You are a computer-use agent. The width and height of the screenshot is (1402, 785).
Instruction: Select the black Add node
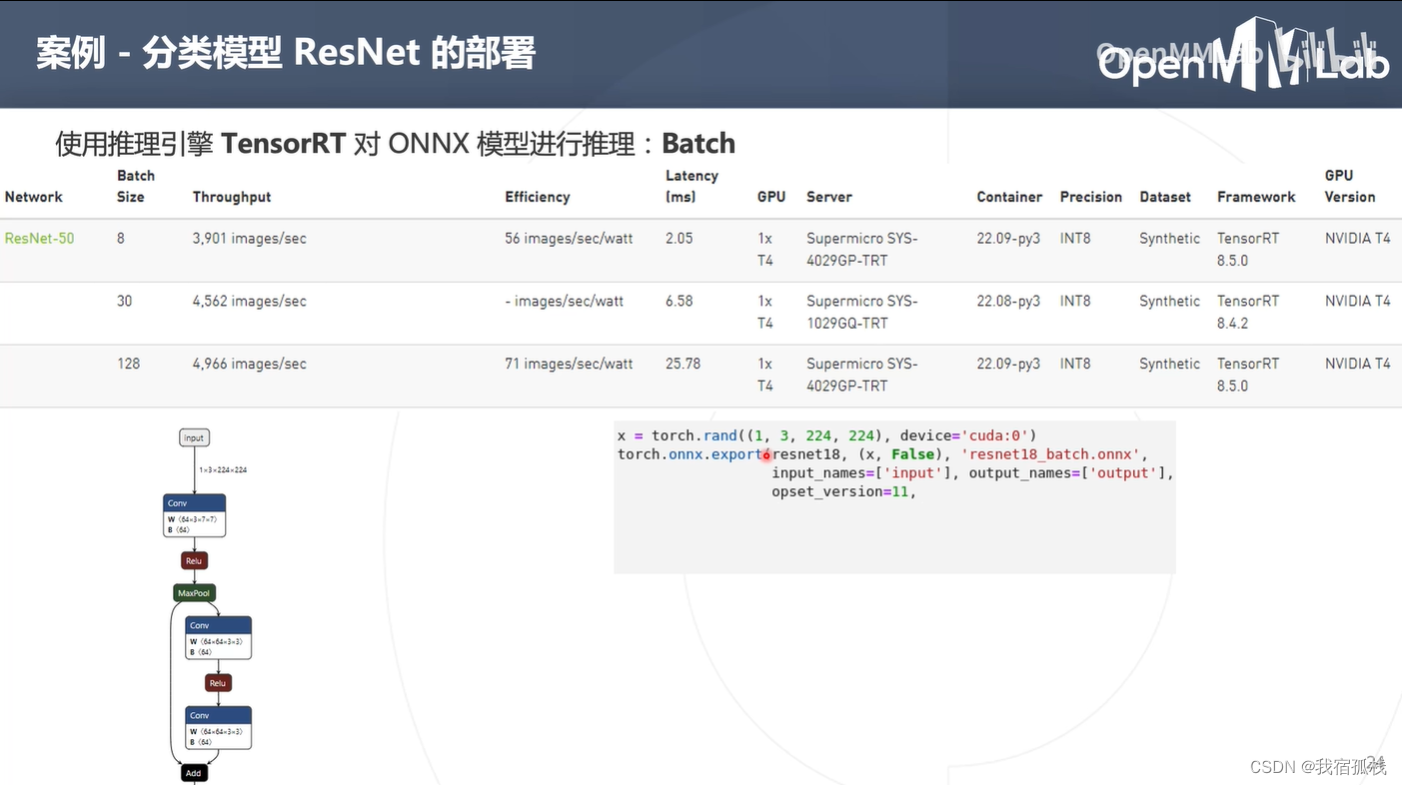194,773
